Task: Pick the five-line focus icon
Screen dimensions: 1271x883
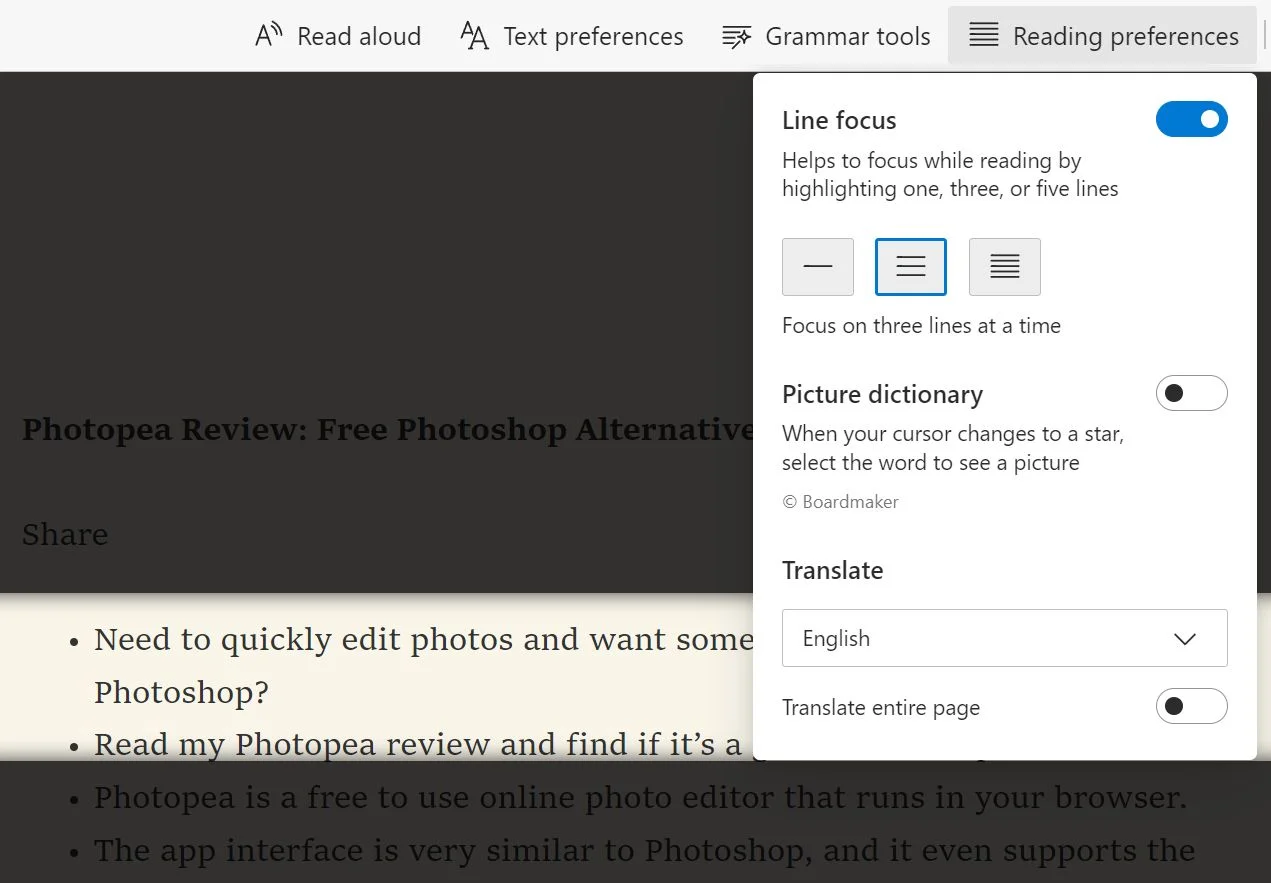Action: click(1005, 267)
